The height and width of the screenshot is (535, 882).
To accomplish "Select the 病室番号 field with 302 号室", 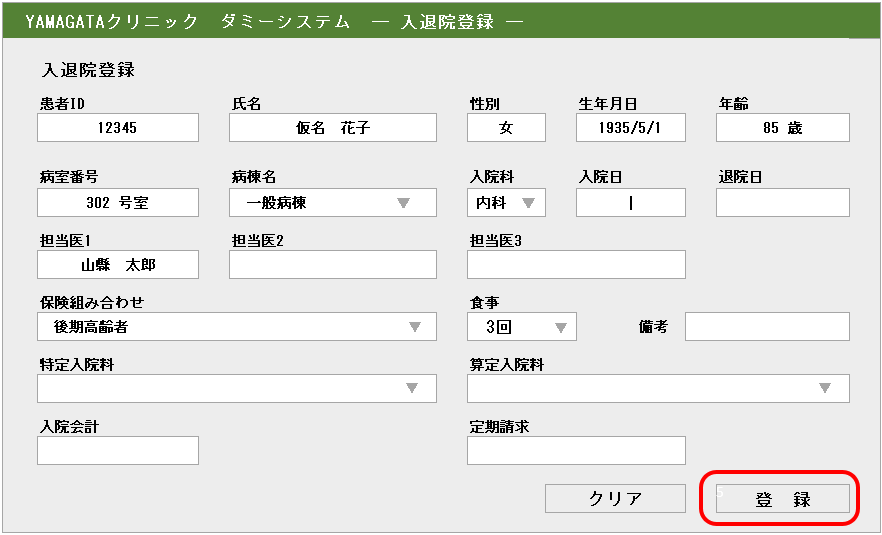I will pos(118,203).
